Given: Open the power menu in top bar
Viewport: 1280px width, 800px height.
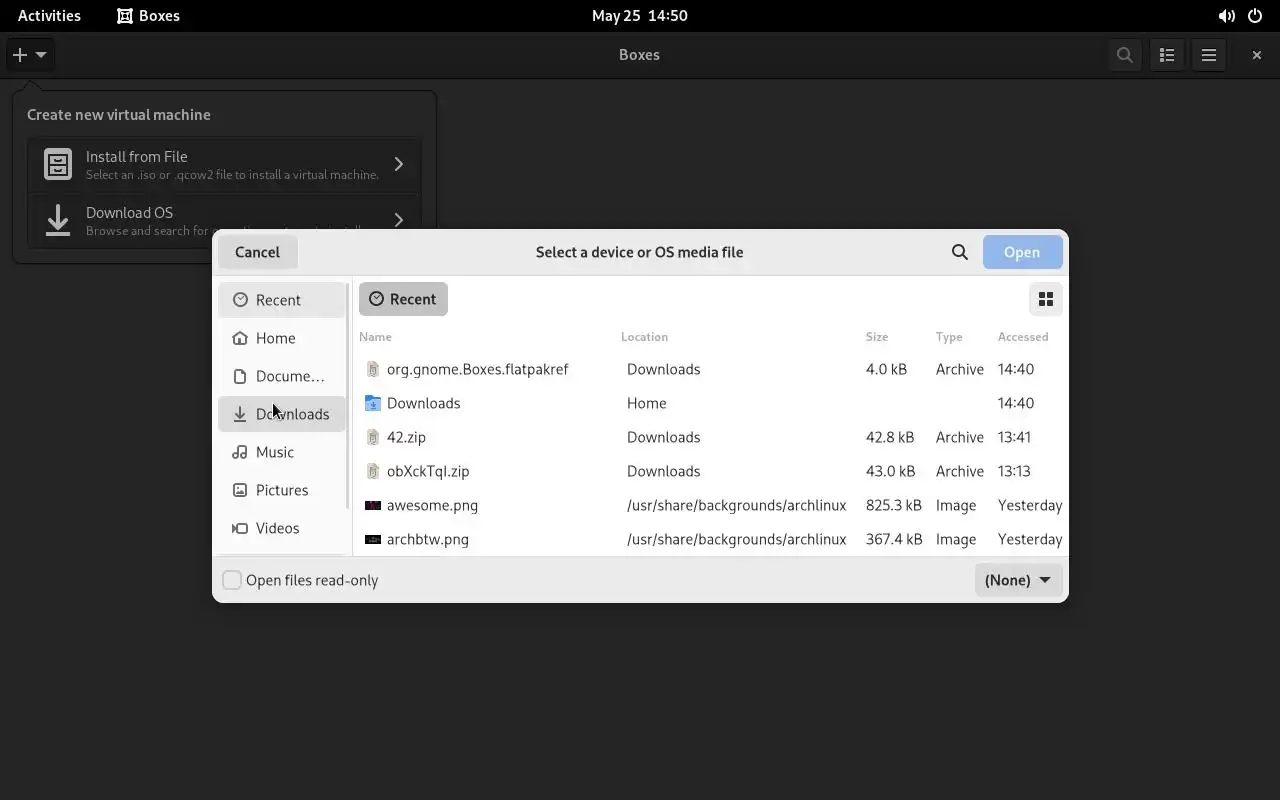Looking at the screenshot, I should pyautogui.click(x=1255, y=16).
